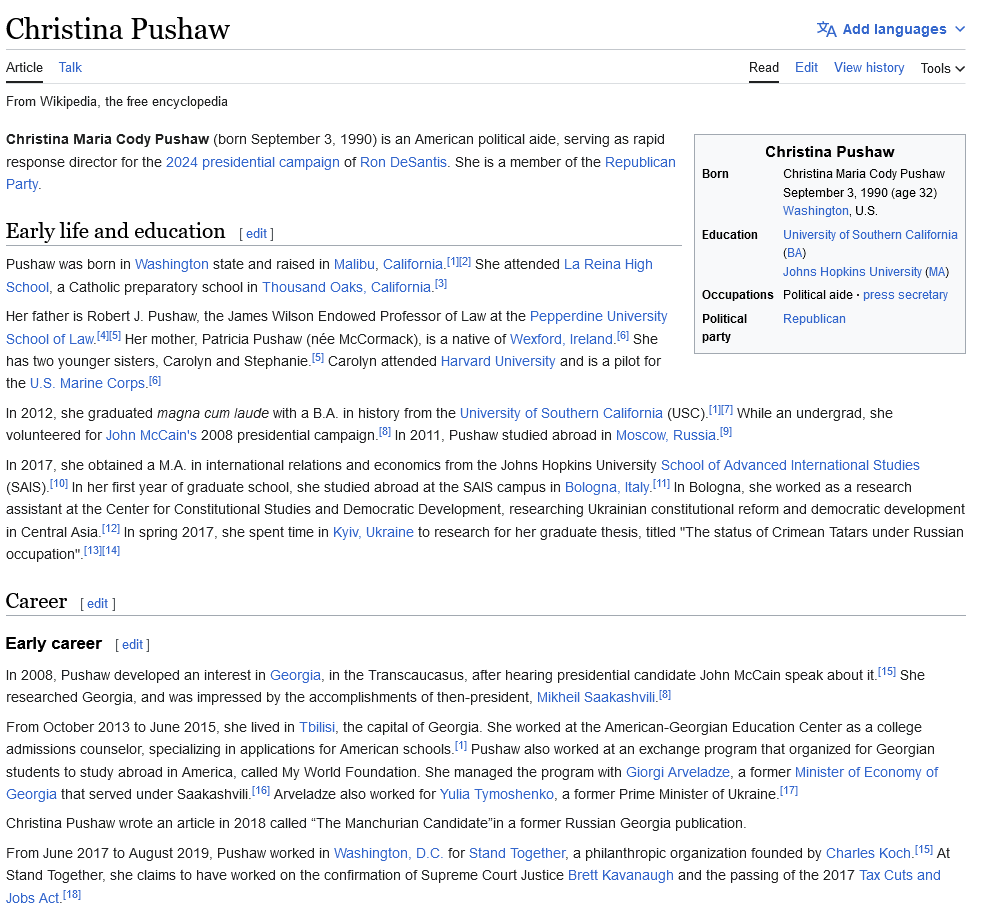The width and height of the screenshot is (986, 911).
Task: Open Giorgi Arveladze link
Action: 677,772
